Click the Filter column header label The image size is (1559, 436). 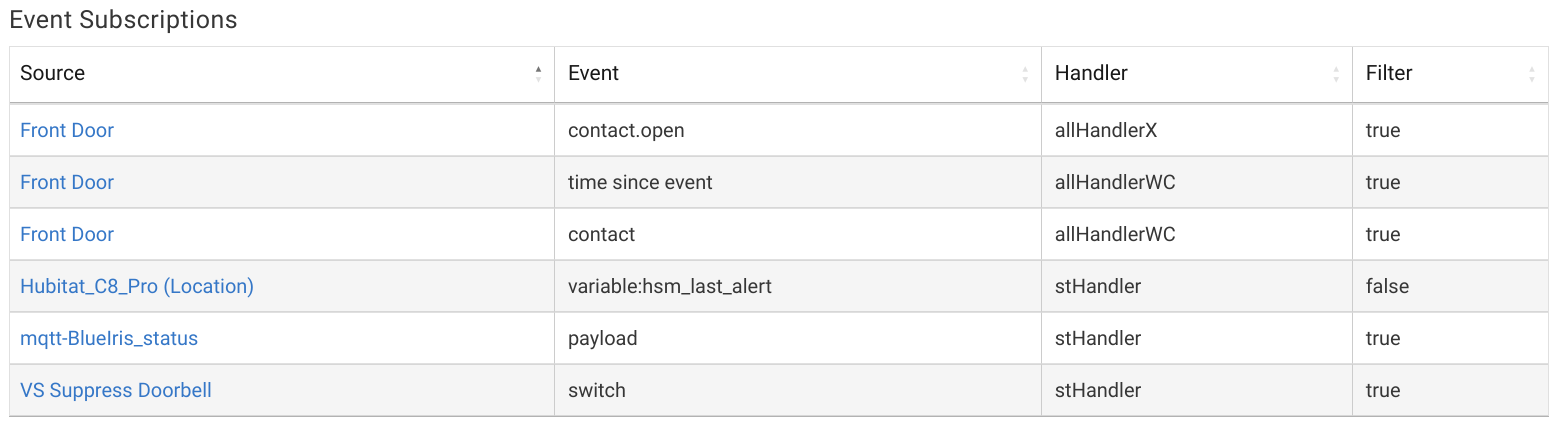pos(1389,73)
